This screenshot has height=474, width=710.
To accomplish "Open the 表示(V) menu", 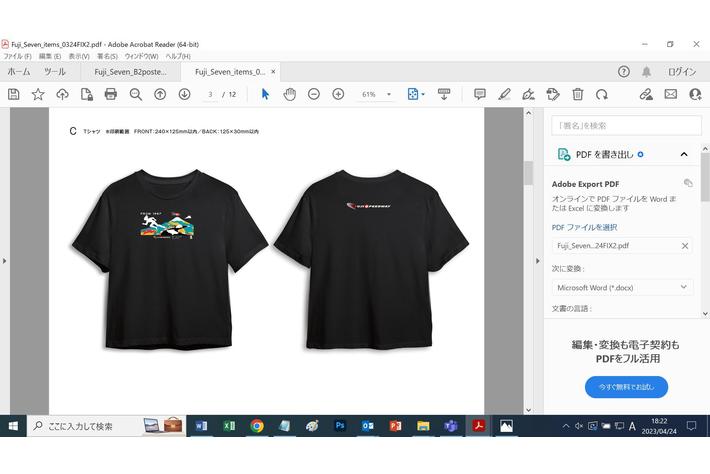I will click(x=79, y=56).
